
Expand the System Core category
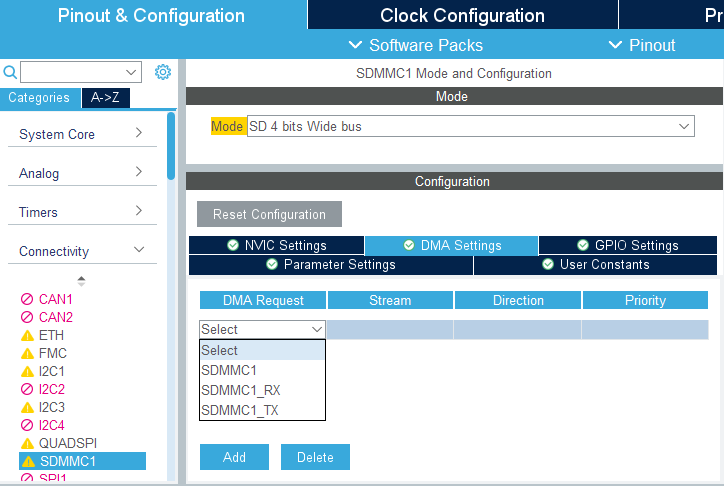pyautogui.click(x=139, y=133)
